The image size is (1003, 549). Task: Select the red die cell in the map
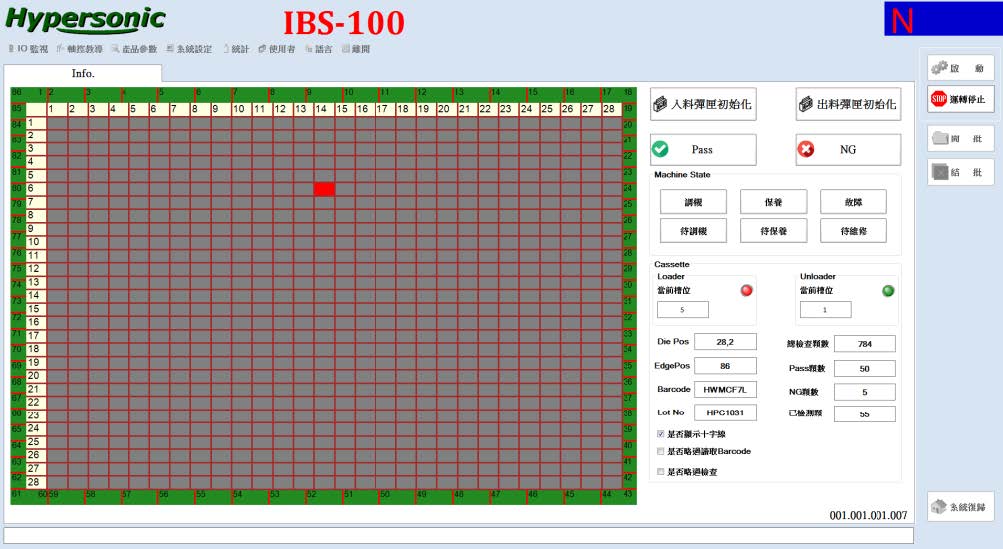[x=324, y=189]
